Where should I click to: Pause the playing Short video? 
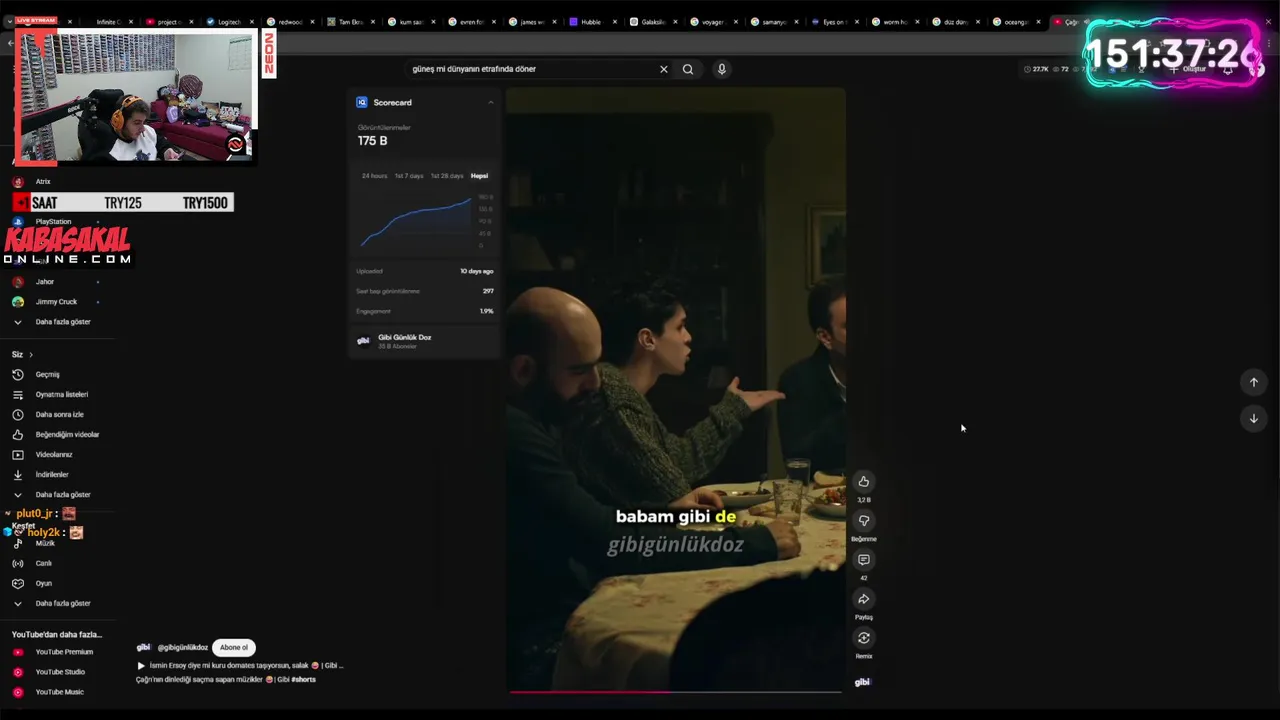click(x=676, y=388)
